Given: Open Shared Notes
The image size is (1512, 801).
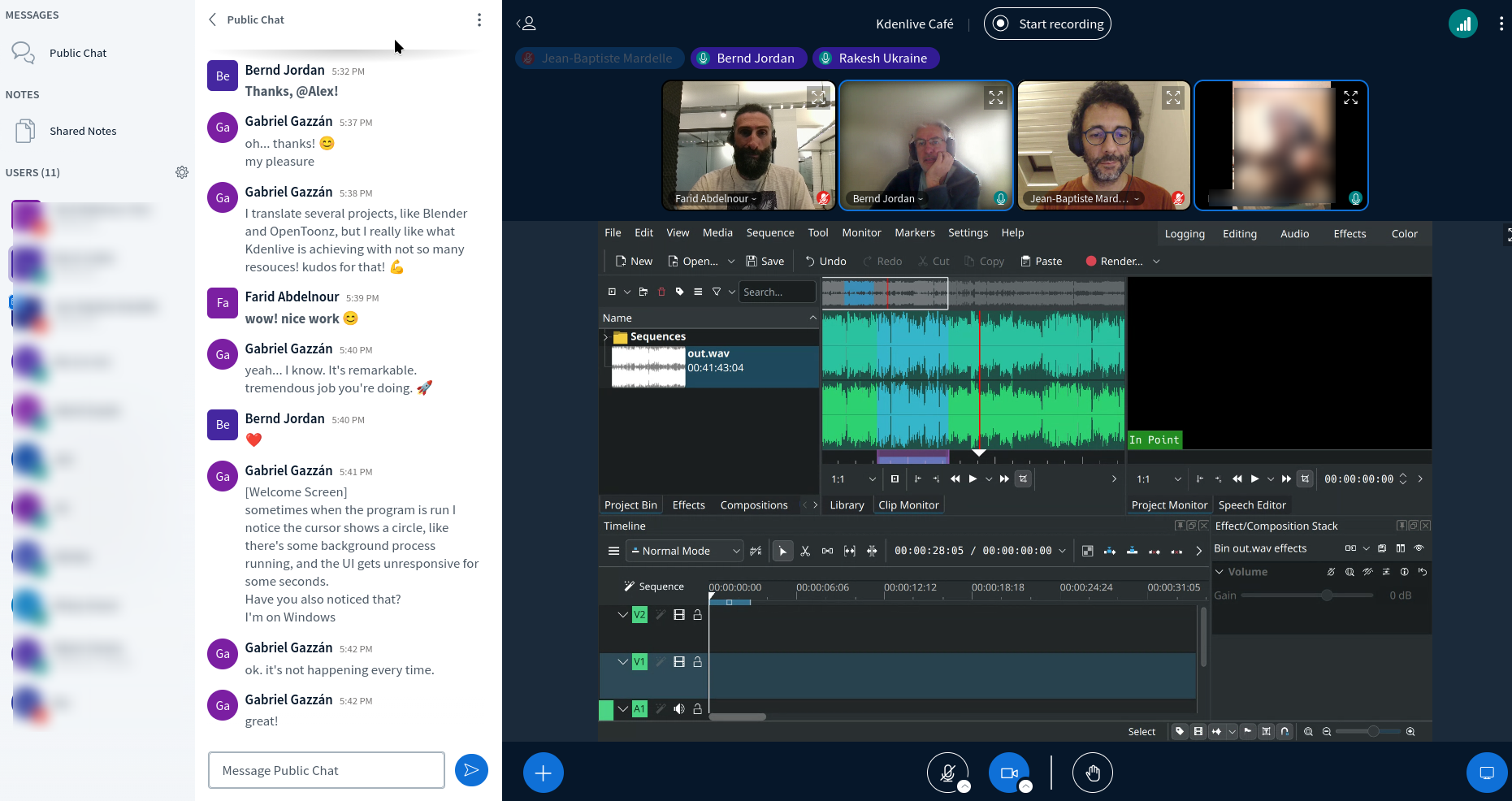Looking at the screenshot, I should [x=83, y=131].
